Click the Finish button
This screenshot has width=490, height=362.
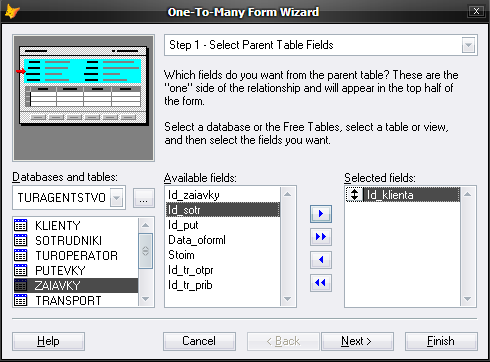(441, 341)
